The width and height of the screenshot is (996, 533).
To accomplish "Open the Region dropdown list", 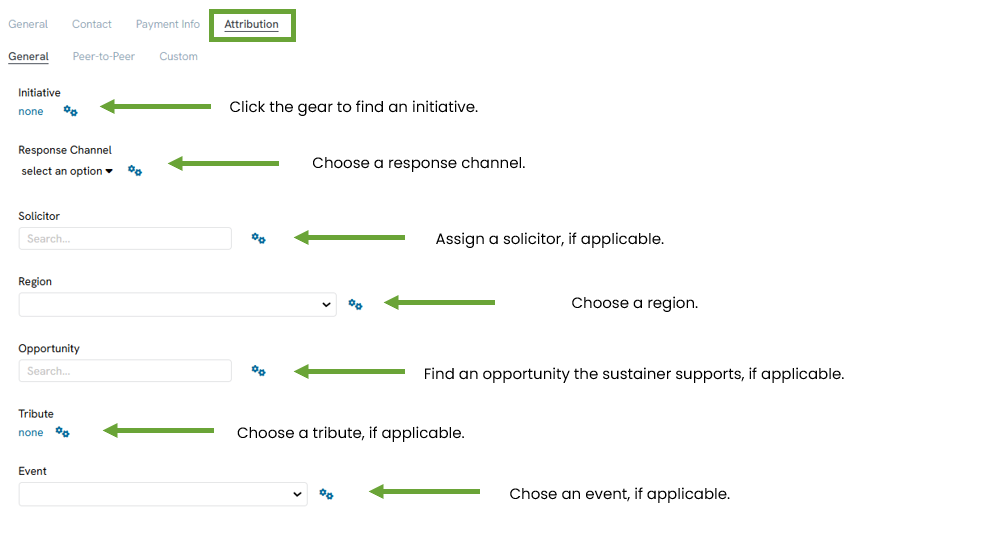I will click(177, 304).
